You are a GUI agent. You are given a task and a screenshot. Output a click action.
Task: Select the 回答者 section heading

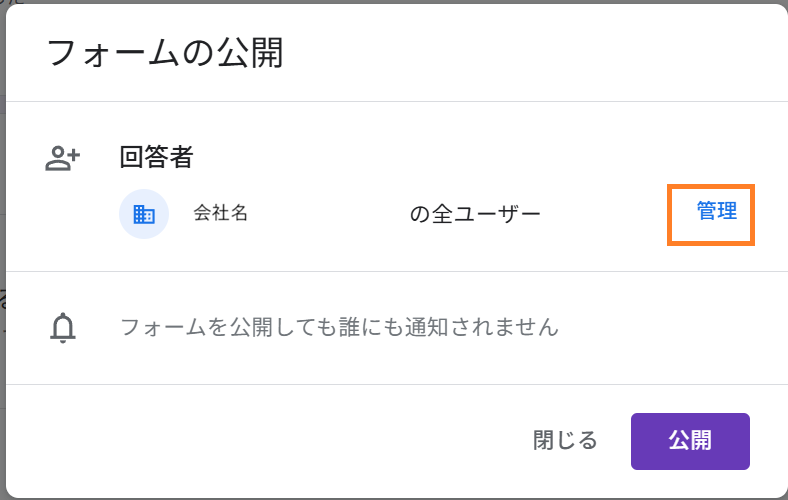[156, 157]
